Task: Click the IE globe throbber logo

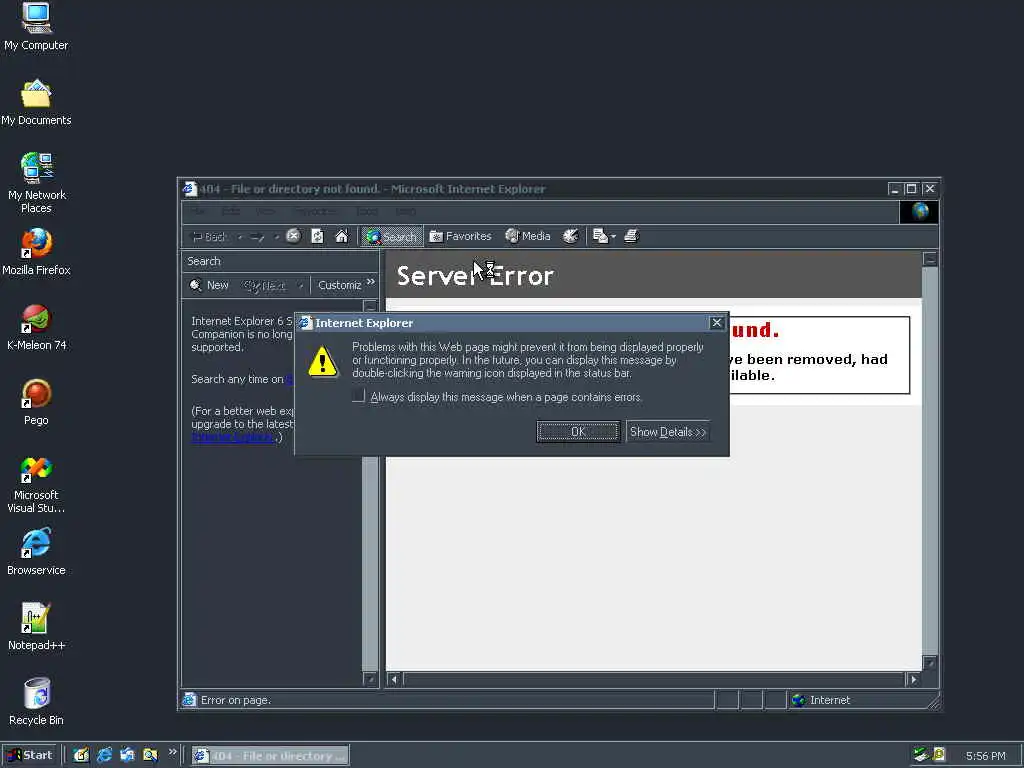Action: tap(920, 212)
